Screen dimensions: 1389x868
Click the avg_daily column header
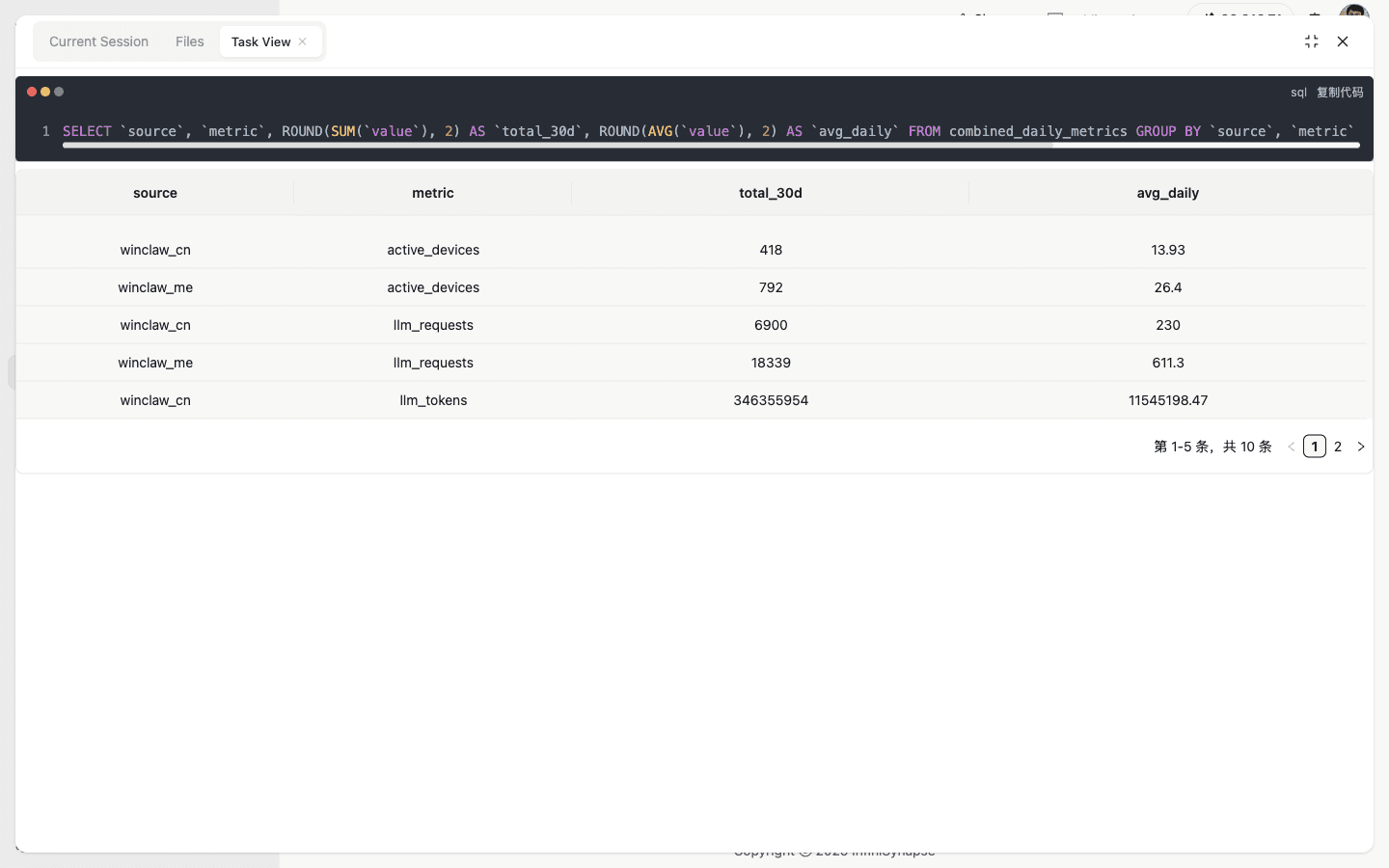(1168, 193)
